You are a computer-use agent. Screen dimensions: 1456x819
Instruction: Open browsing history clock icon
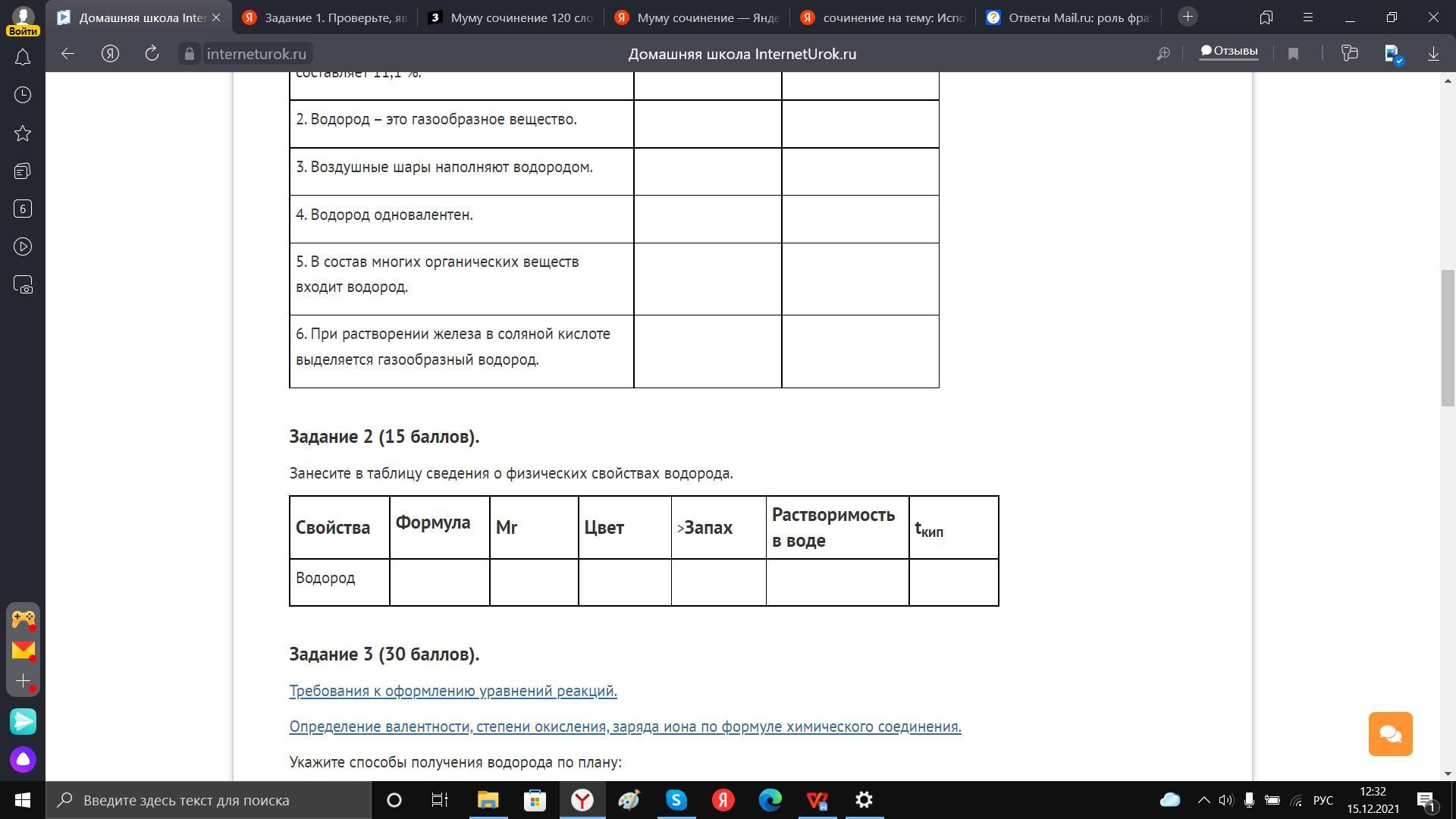pos(23,95)
